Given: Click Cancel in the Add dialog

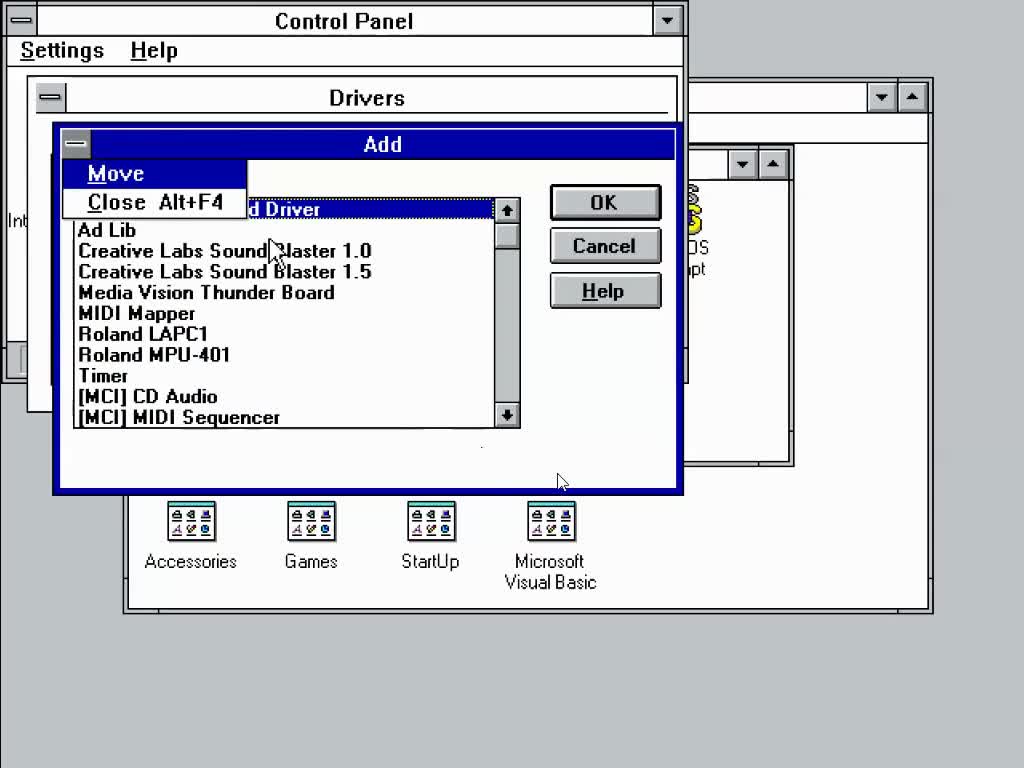Looking at the screenshot, I should click(x=605, y=246).
